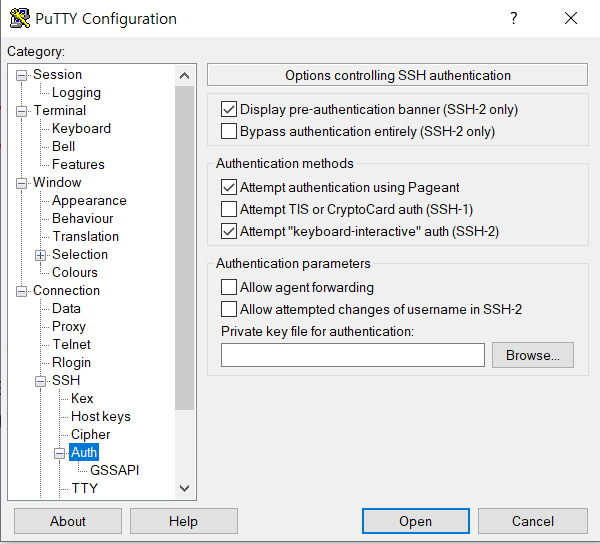Open Cipher category
The image size is (600, 544).
[90, 435]
